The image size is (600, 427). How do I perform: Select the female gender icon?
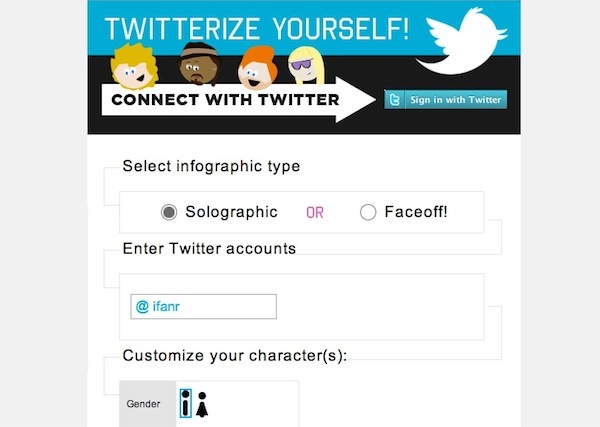(201, 404)
